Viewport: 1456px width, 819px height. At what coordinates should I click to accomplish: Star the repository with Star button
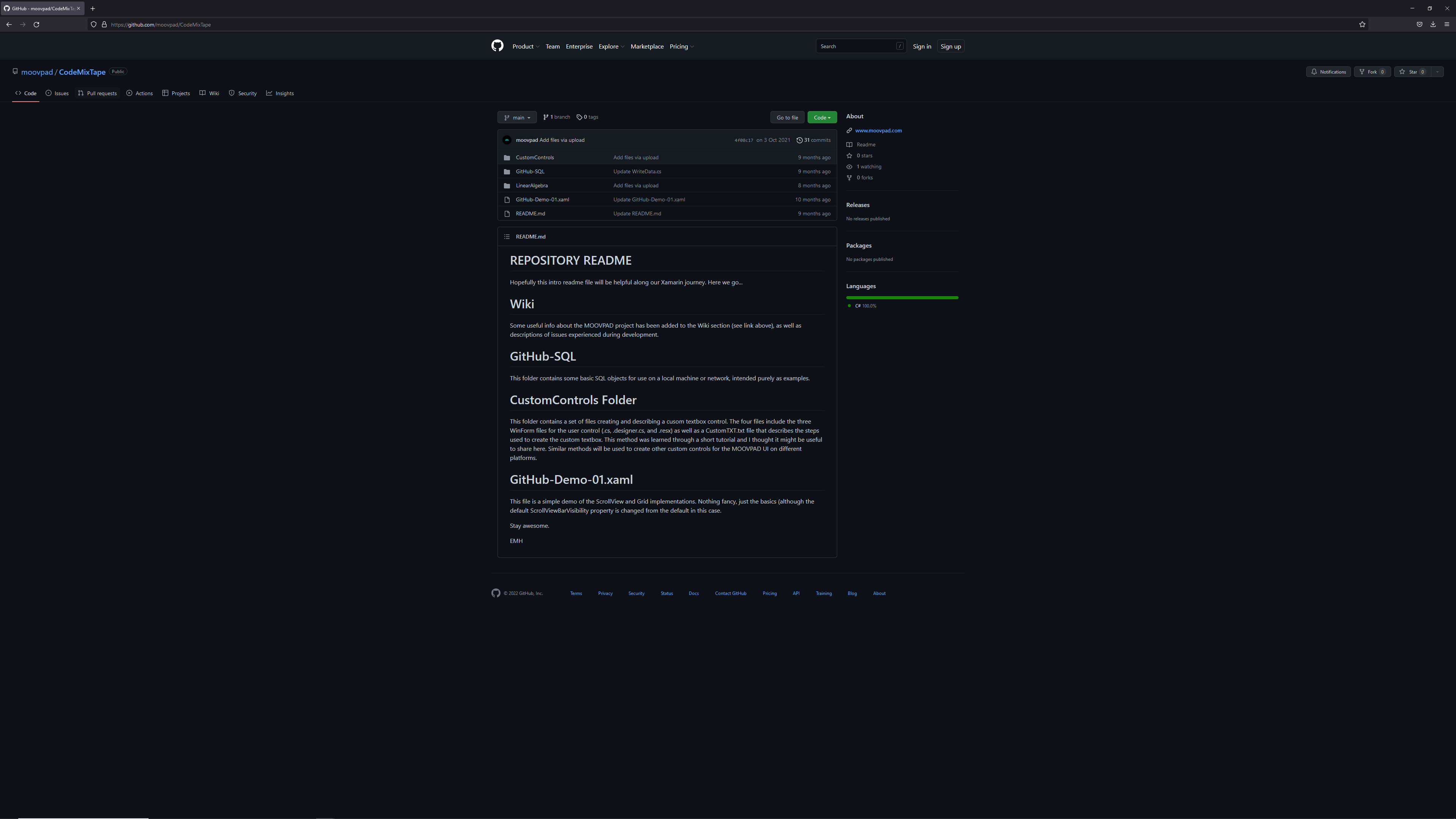[1412, 72]
